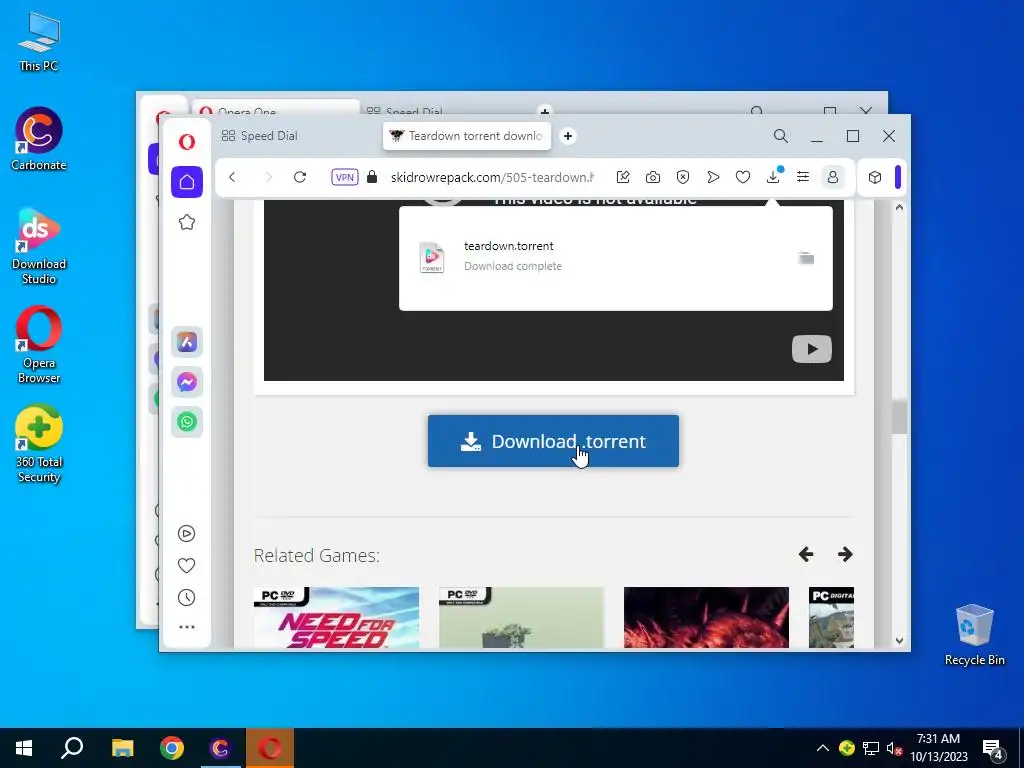Open the notification center

click(993, 750)
